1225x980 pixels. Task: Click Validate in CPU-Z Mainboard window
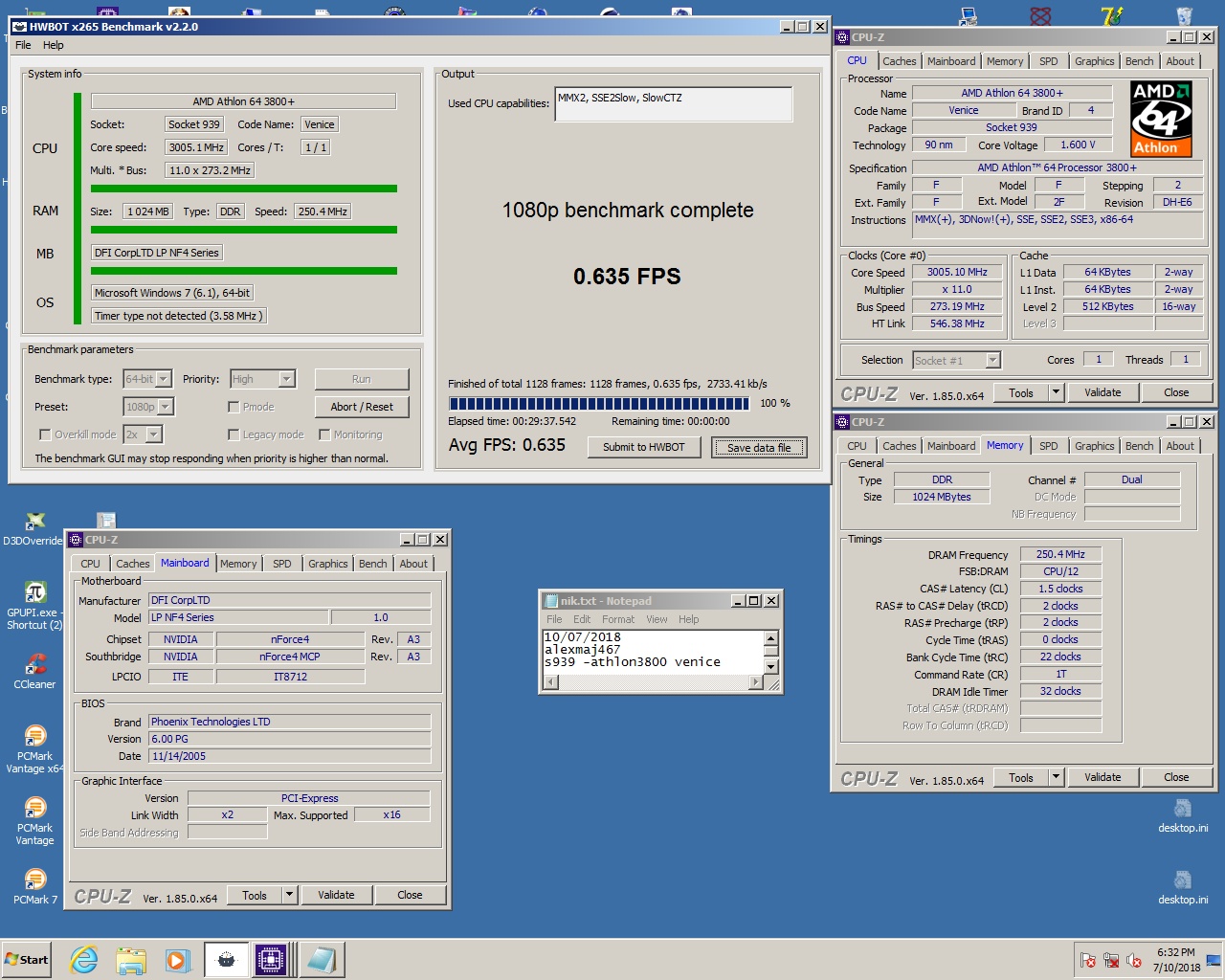pyautogui.click(x=336, y=895)
